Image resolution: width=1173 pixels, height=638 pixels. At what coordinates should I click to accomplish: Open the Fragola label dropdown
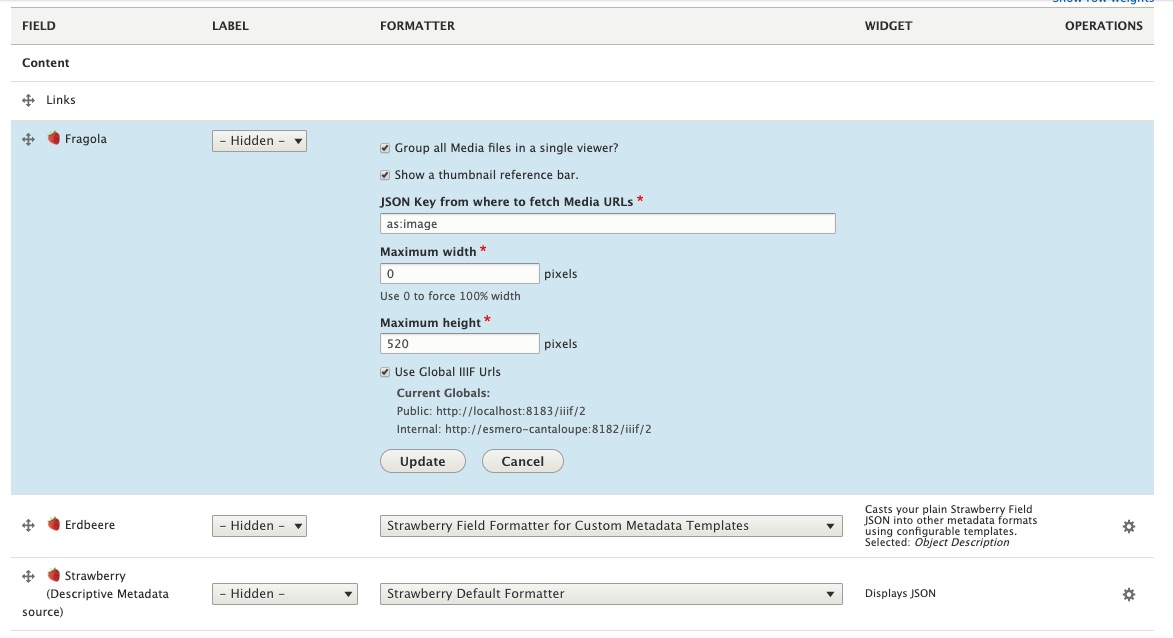coord(259,141)
